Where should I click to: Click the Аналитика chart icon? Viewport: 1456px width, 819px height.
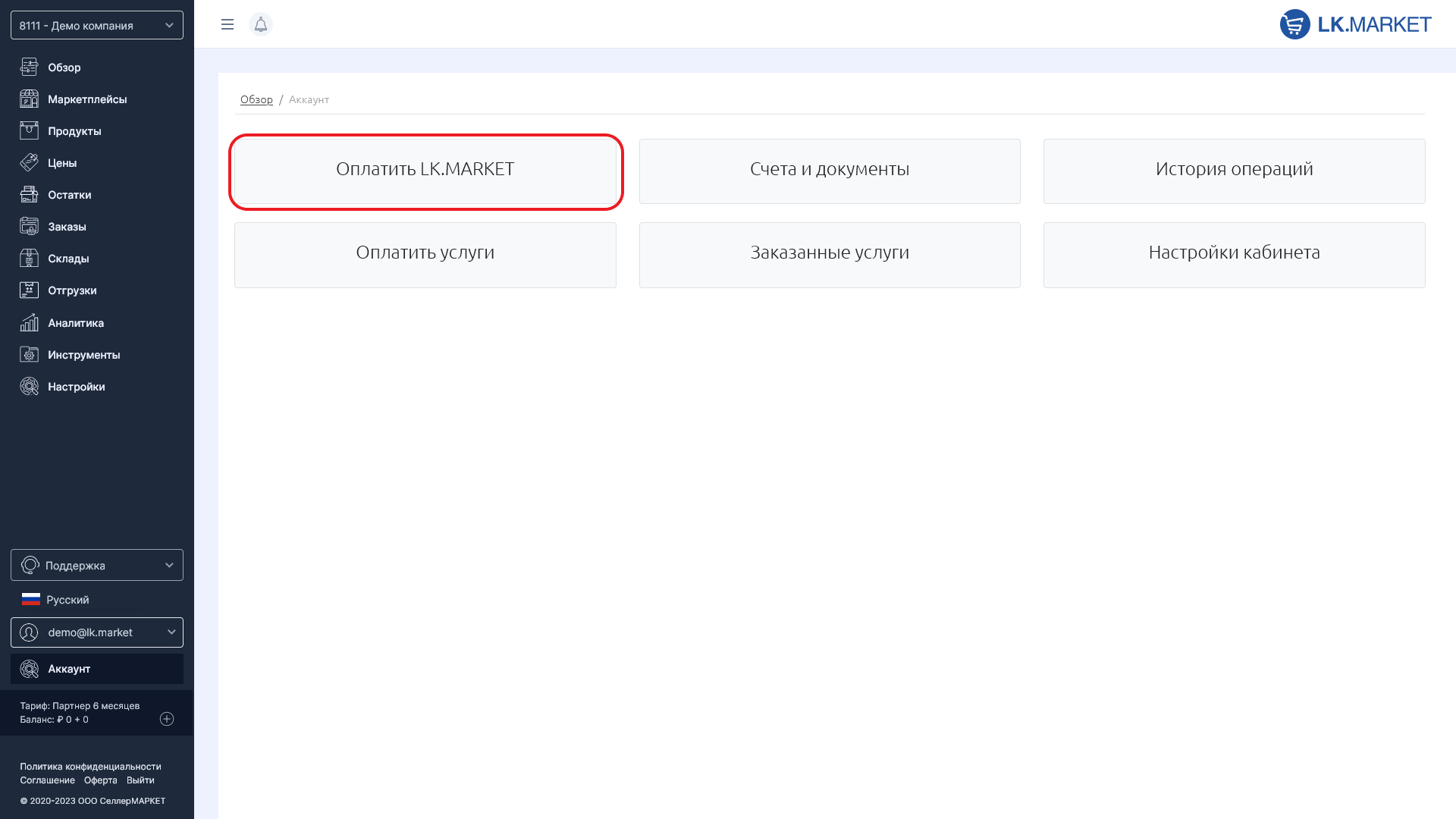point(29,322)
